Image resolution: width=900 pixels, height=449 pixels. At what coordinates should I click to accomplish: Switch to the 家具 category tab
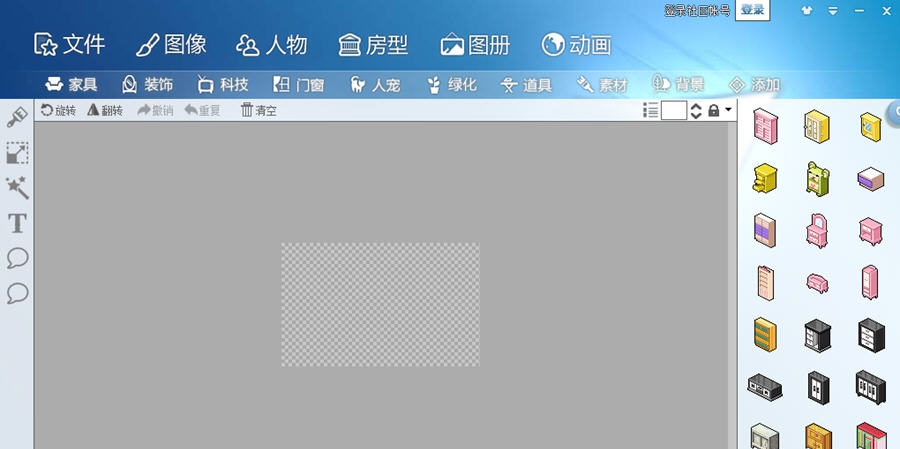[x=71, y=85]
